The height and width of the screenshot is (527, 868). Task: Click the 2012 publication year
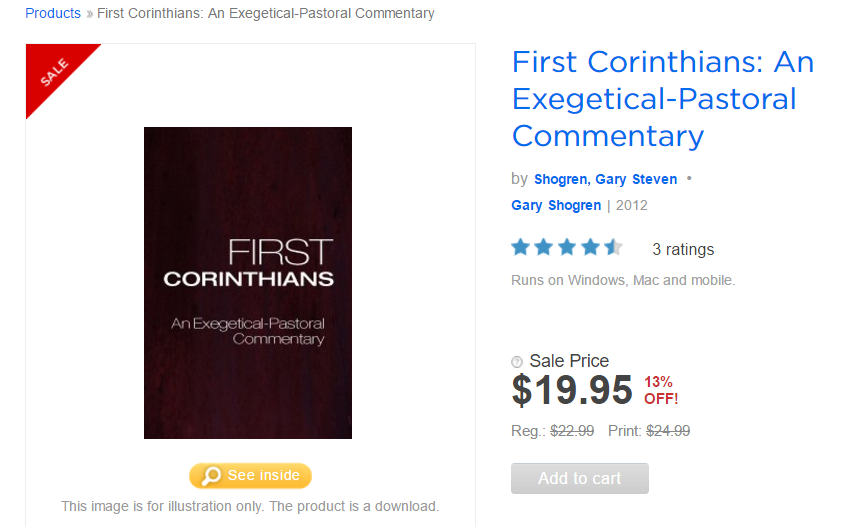click(x=632, y=205)
